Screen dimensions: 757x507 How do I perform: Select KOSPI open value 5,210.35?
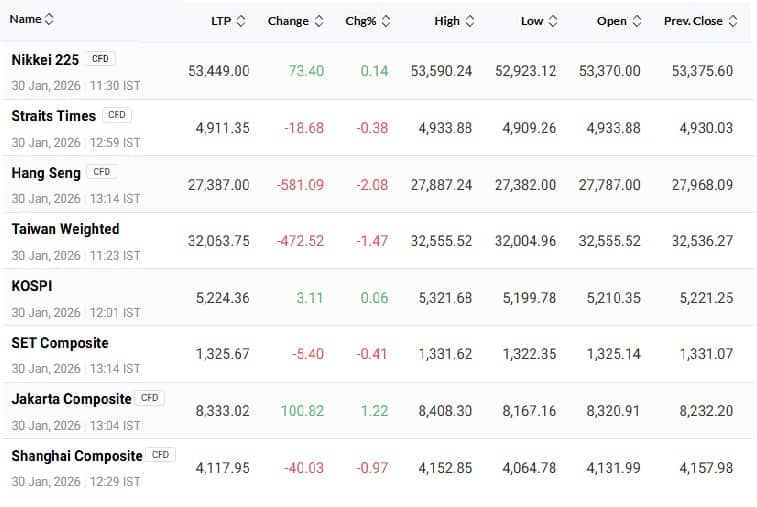click(x=613, y=298)
